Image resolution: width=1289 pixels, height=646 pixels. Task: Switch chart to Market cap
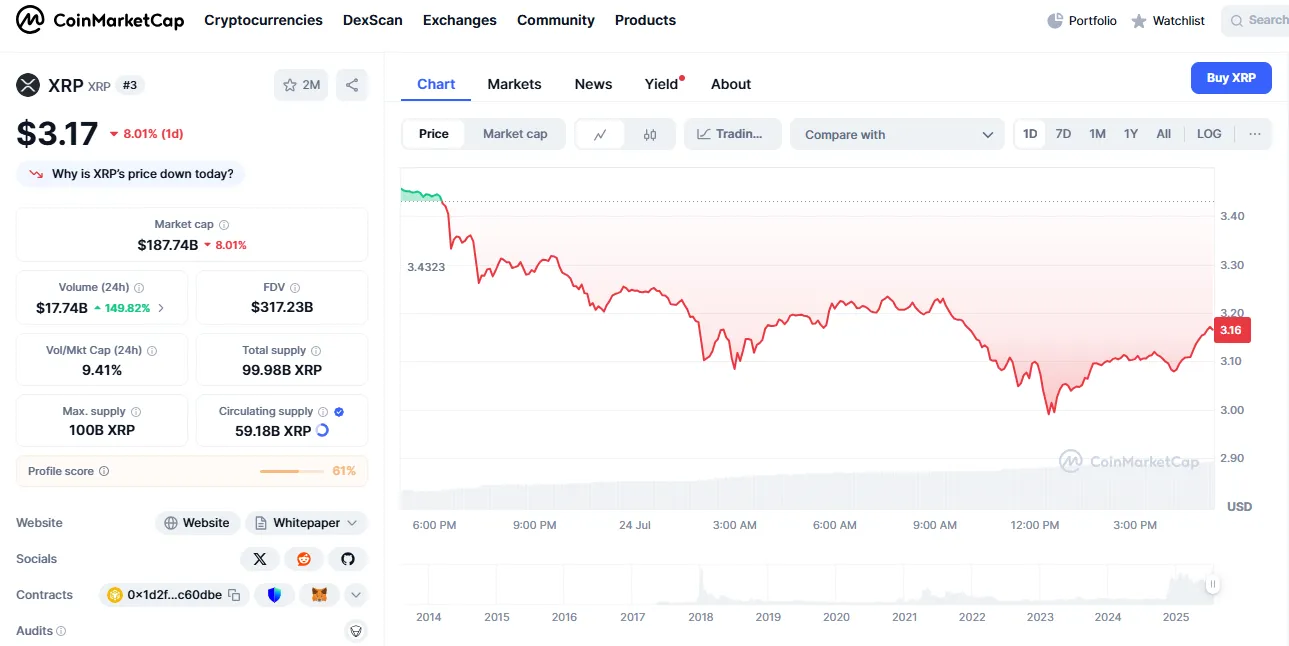(x=515, y=134)
